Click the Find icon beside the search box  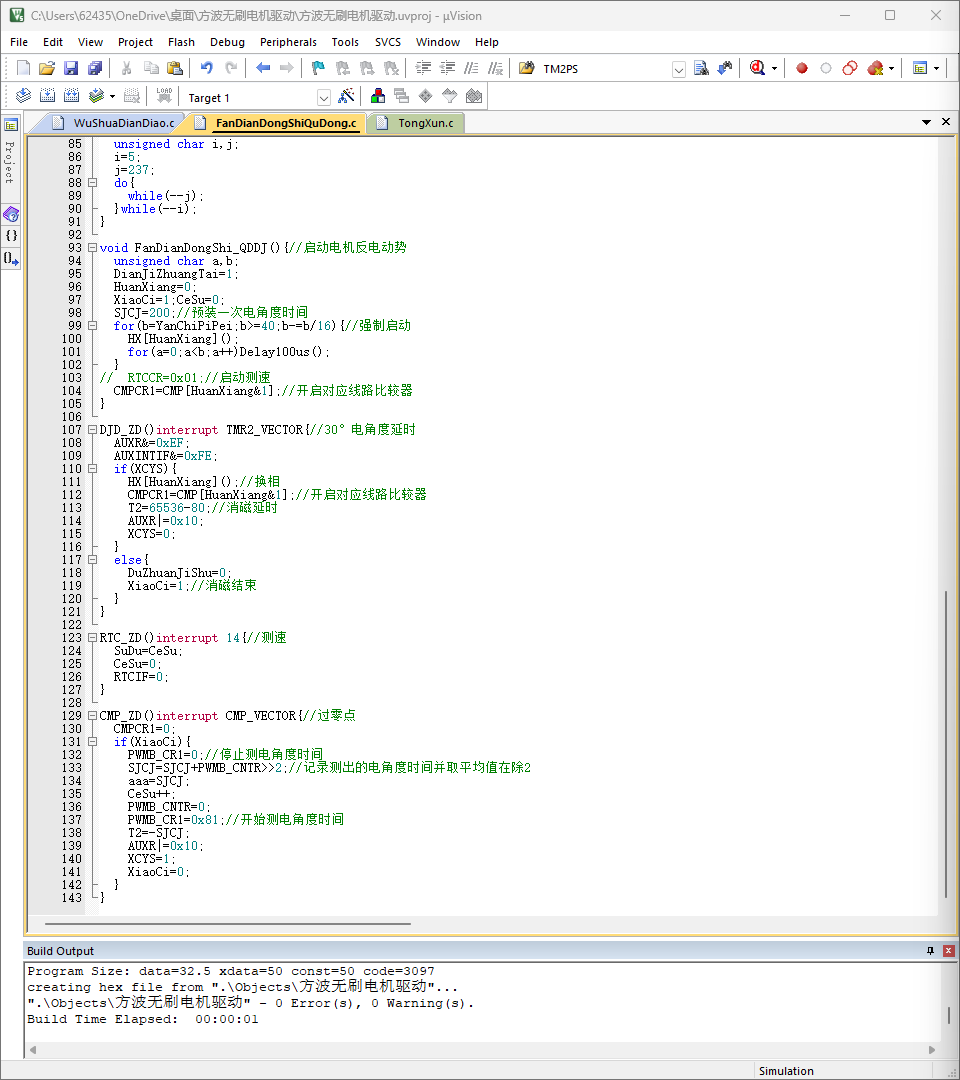701,68
